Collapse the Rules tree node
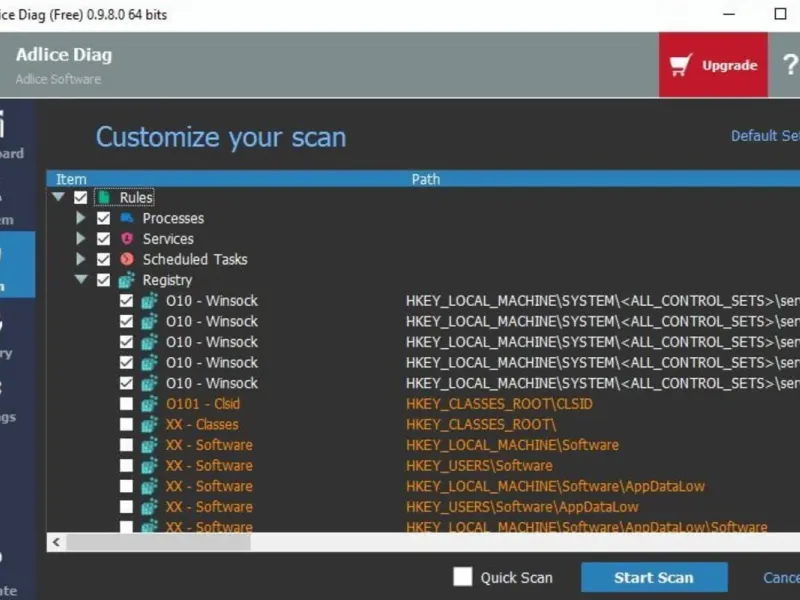 click(58, 196)
